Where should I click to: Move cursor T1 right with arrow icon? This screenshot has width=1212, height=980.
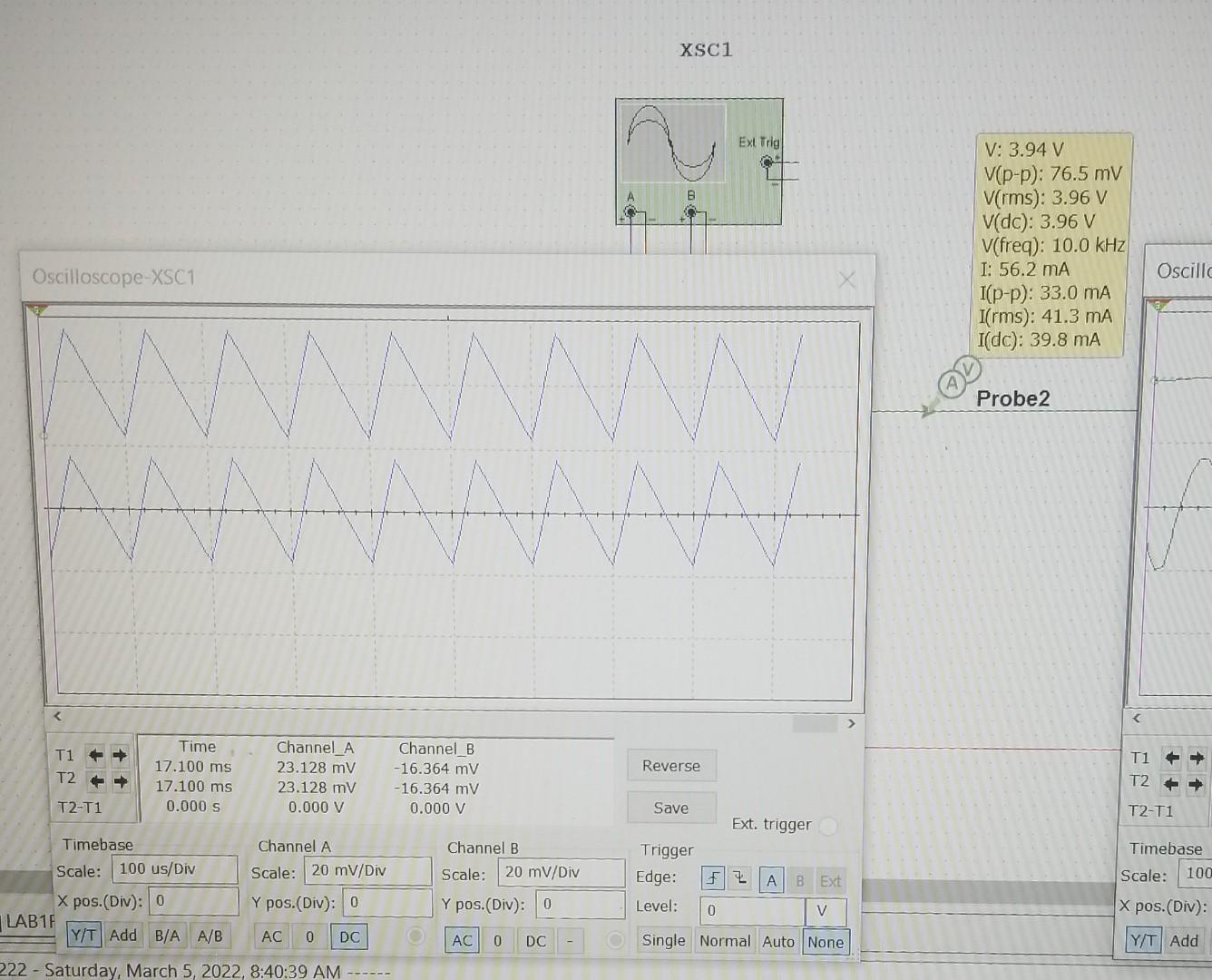(118, 755)
